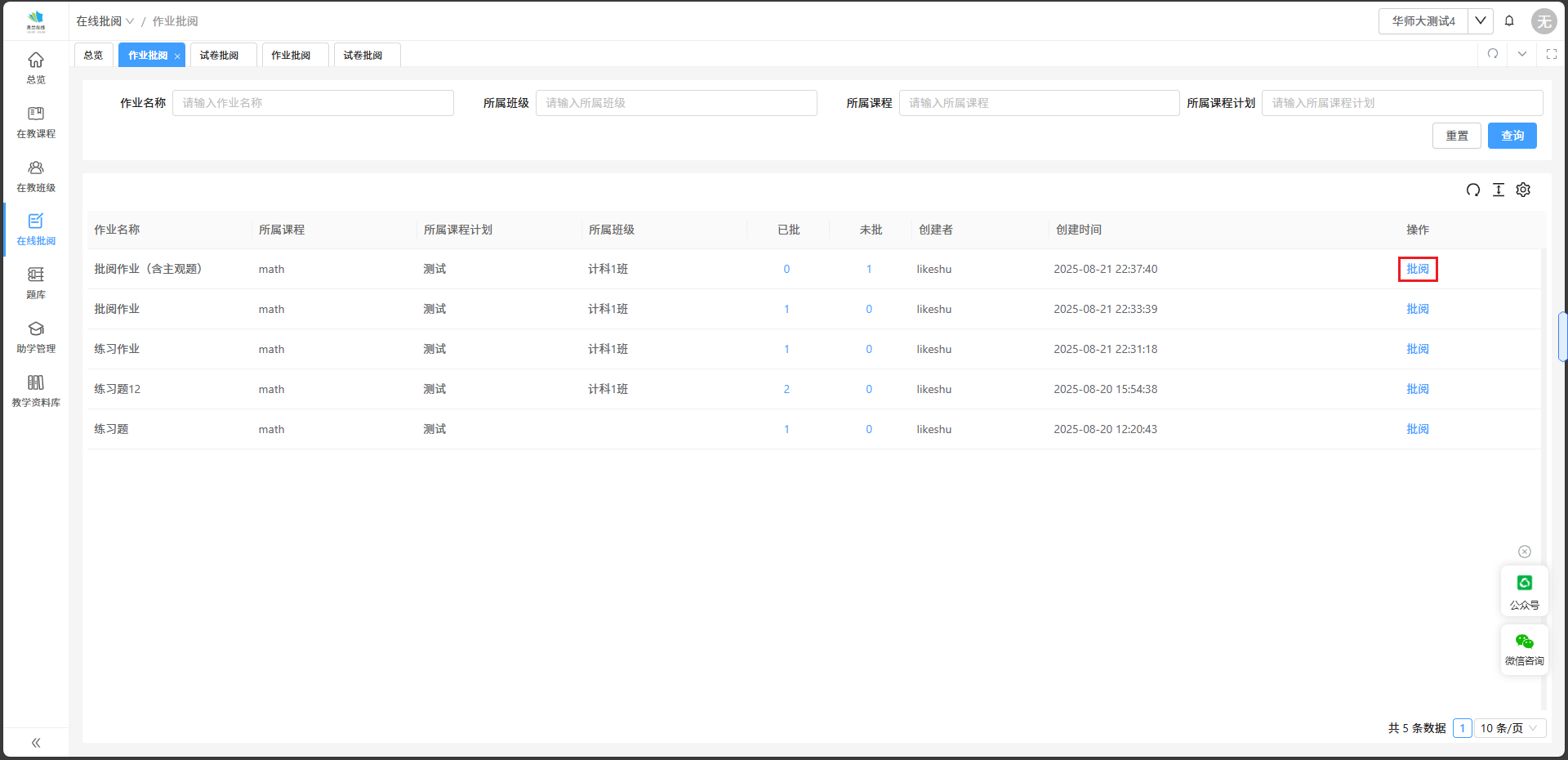Switch to the 试卷批阅 tab
The image size is (1568, 760).
point(219,56)
